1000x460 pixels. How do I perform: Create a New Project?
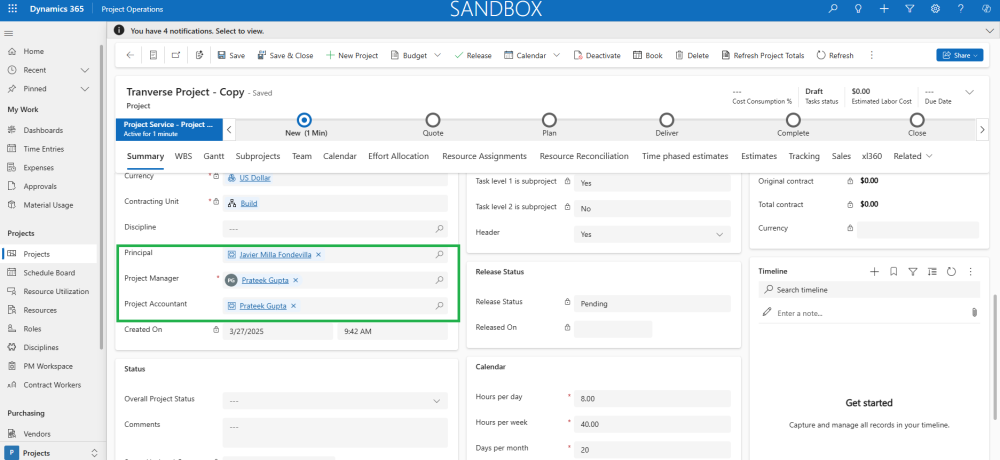352,56
